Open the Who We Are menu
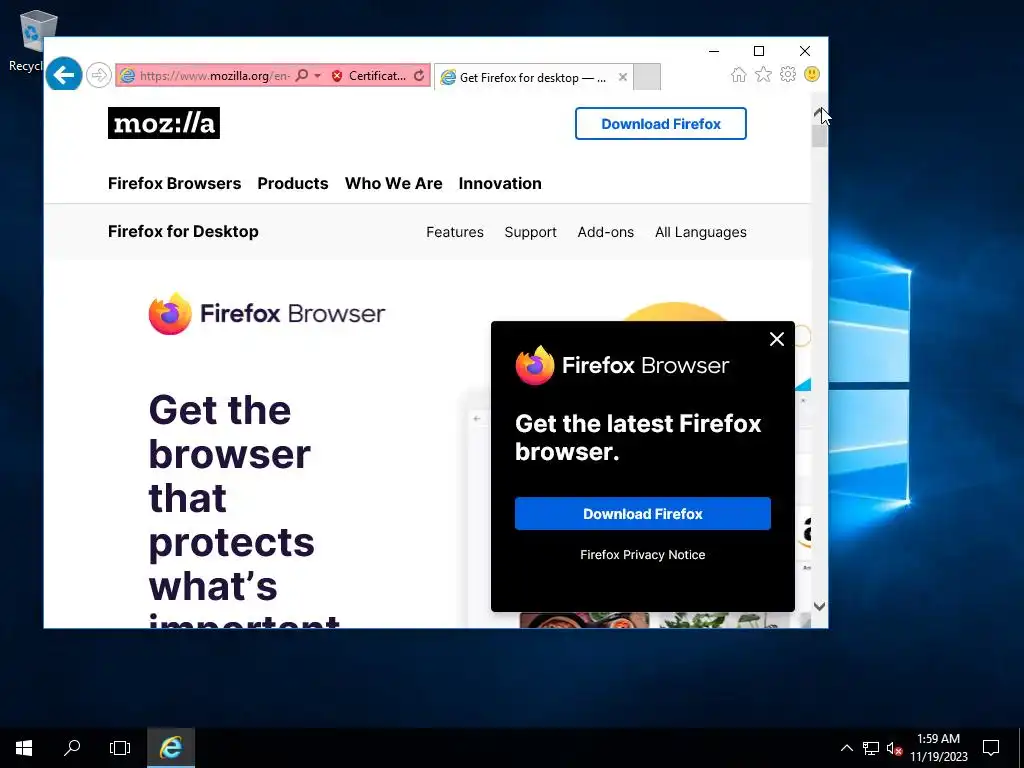 [x=394, y=184]
